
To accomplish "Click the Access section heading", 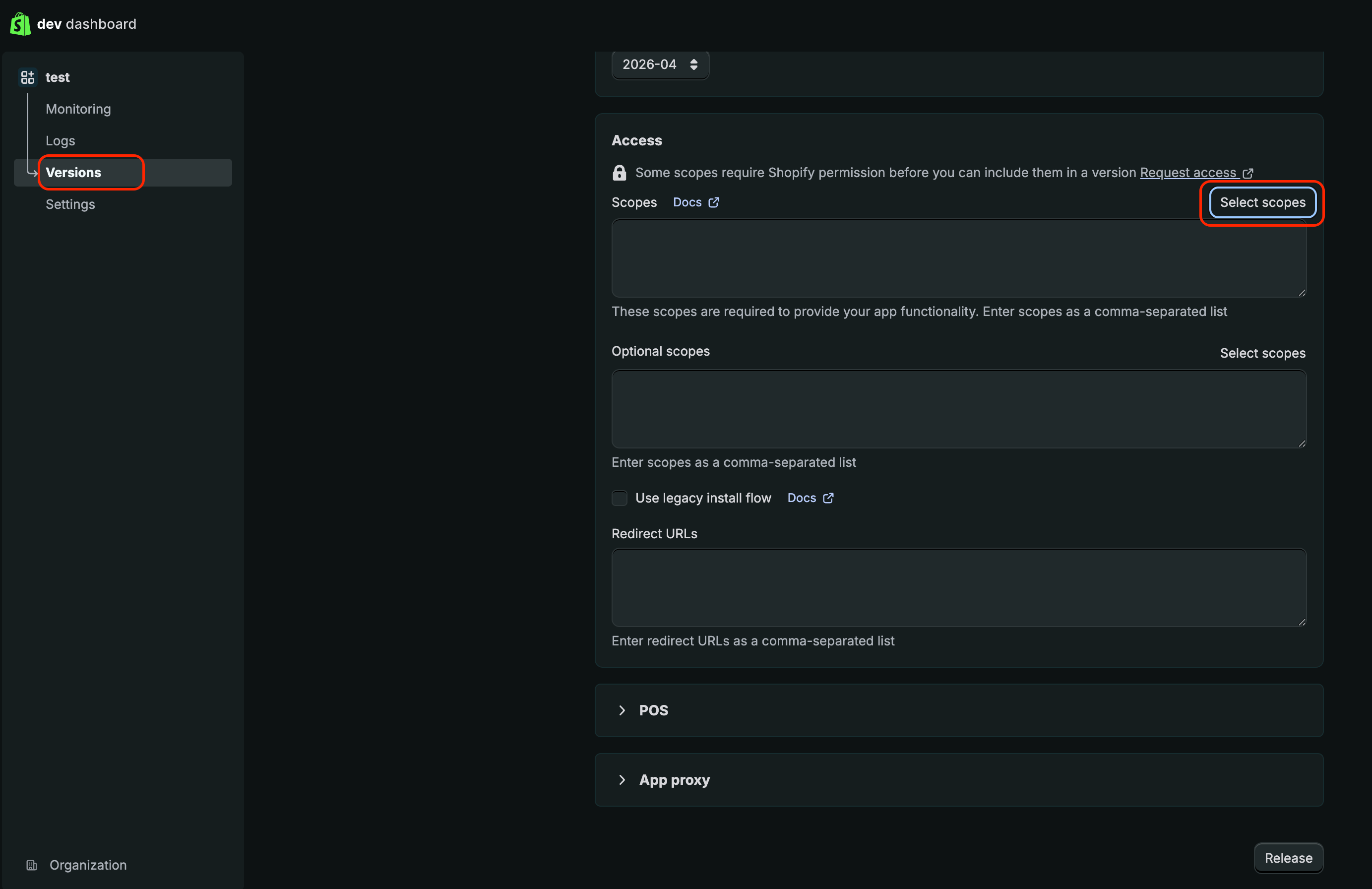I will (x=636, y=141).
